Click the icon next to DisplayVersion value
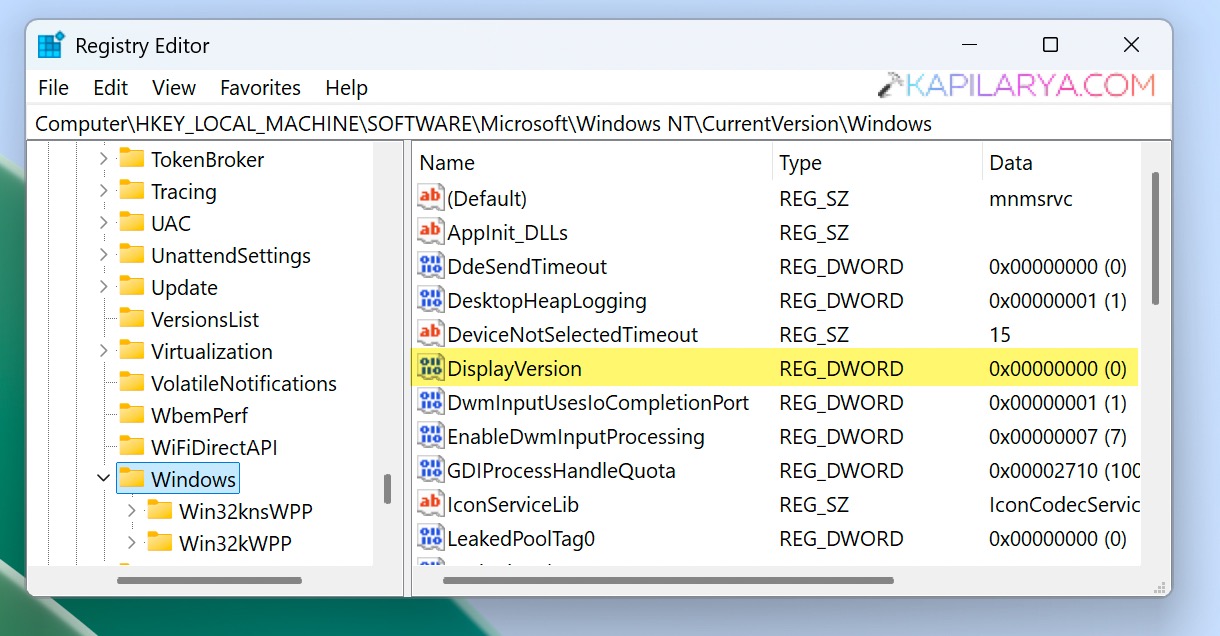Viewport: 1220px width, 636px height. point(429,368)
